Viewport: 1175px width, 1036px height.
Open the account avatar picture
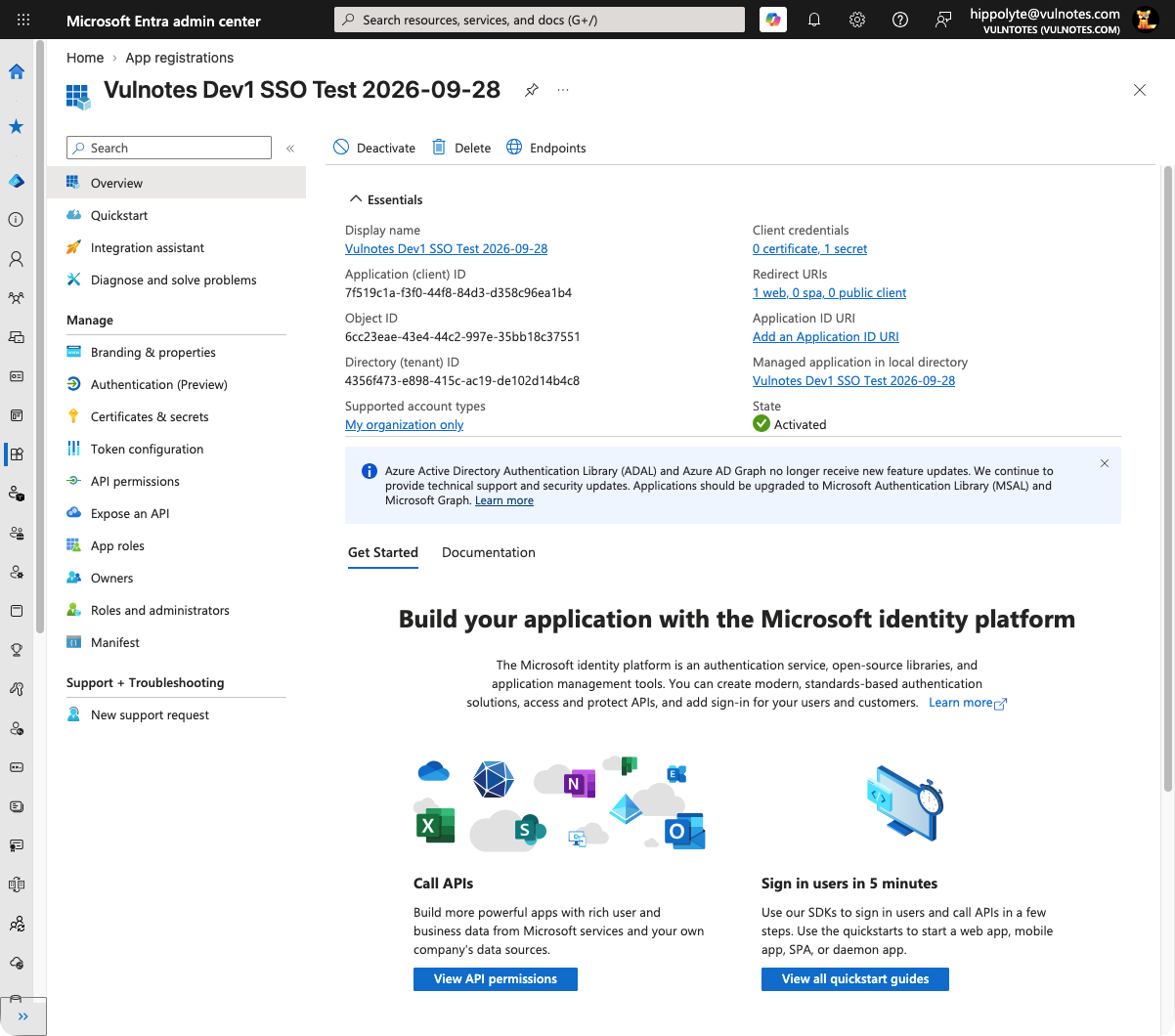click(1146, 20)
